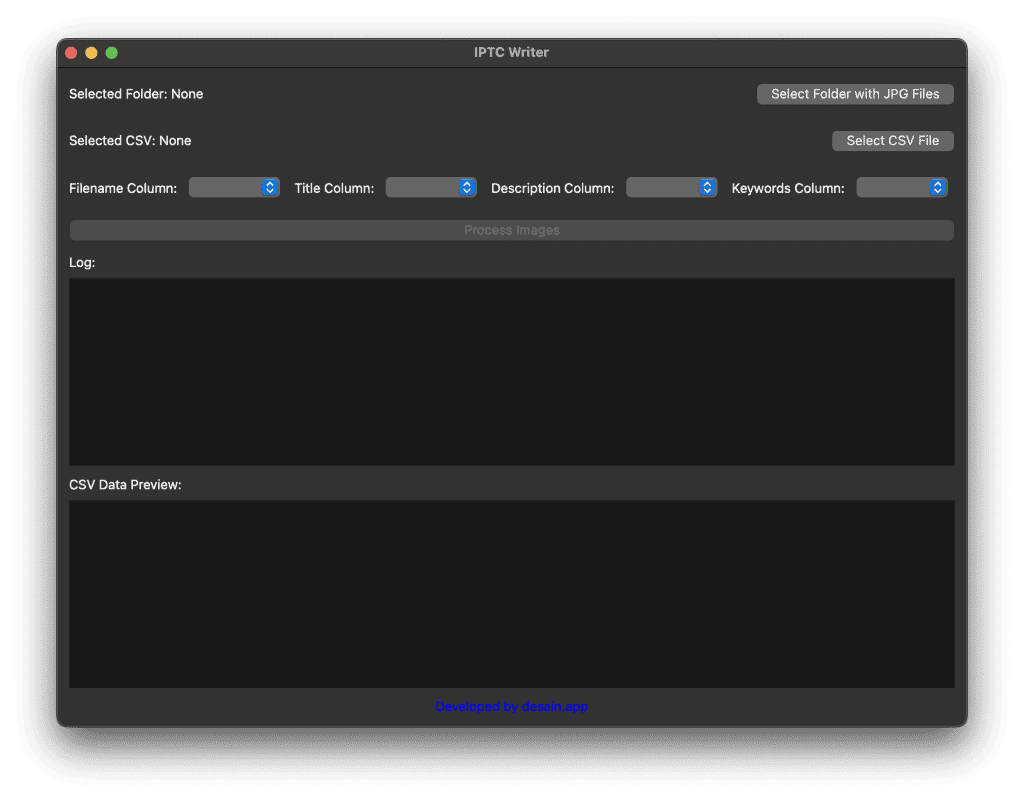The width and height of the screenshot is (1024, 802).
Task: Open the Developed by desain.app link
Action: (511, 706)
